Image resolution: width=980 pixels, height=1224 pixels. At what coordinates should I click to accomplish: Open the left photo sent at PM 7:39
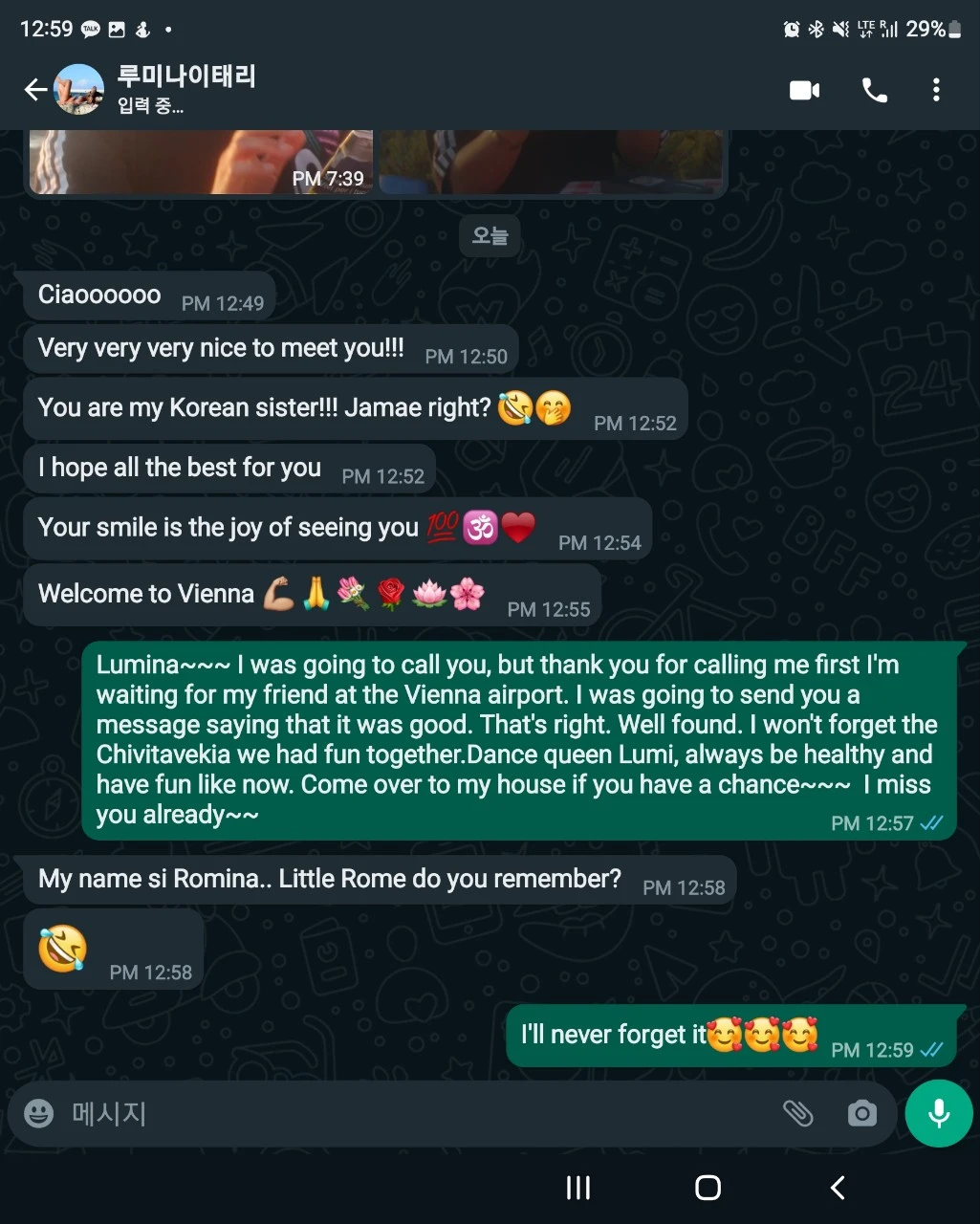(x=200, y=163)
